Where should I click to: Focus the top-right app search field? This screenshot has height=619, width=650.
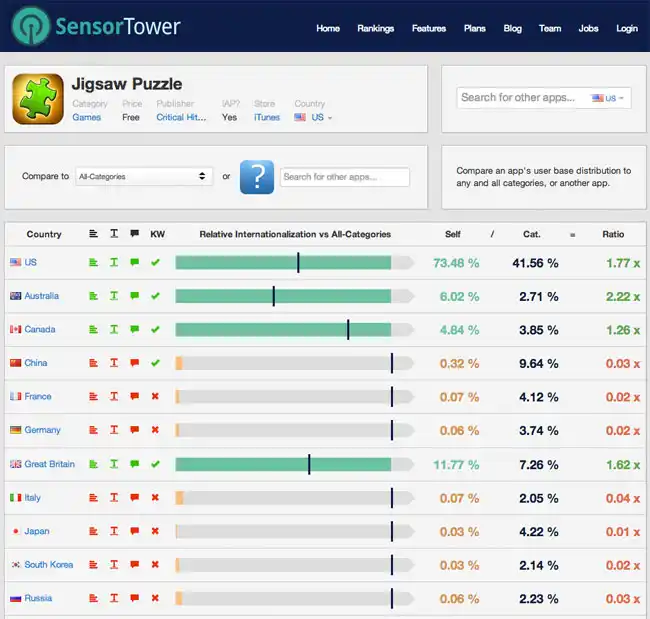tap(544, 98)
